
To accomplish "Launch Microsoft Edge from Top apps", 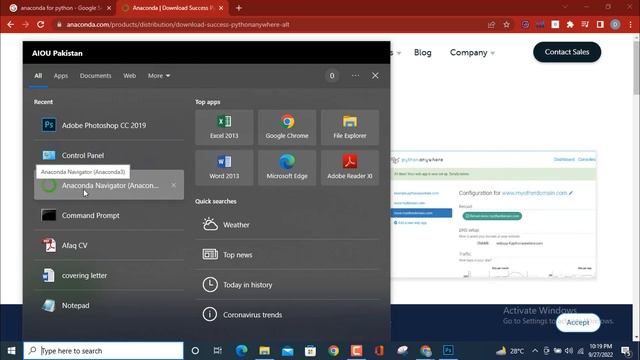I will (287, 168).
